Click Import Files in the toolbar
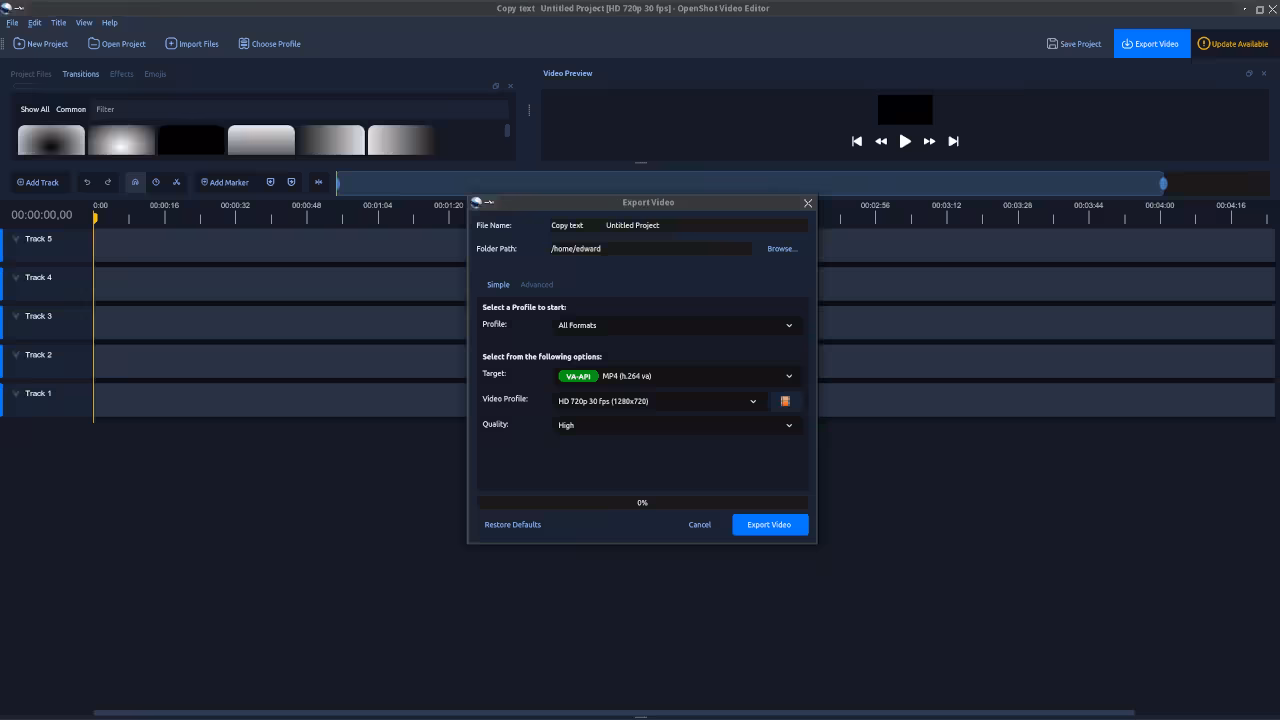The height and width of the screenshot is (720, 1280). tap(192, 44)
